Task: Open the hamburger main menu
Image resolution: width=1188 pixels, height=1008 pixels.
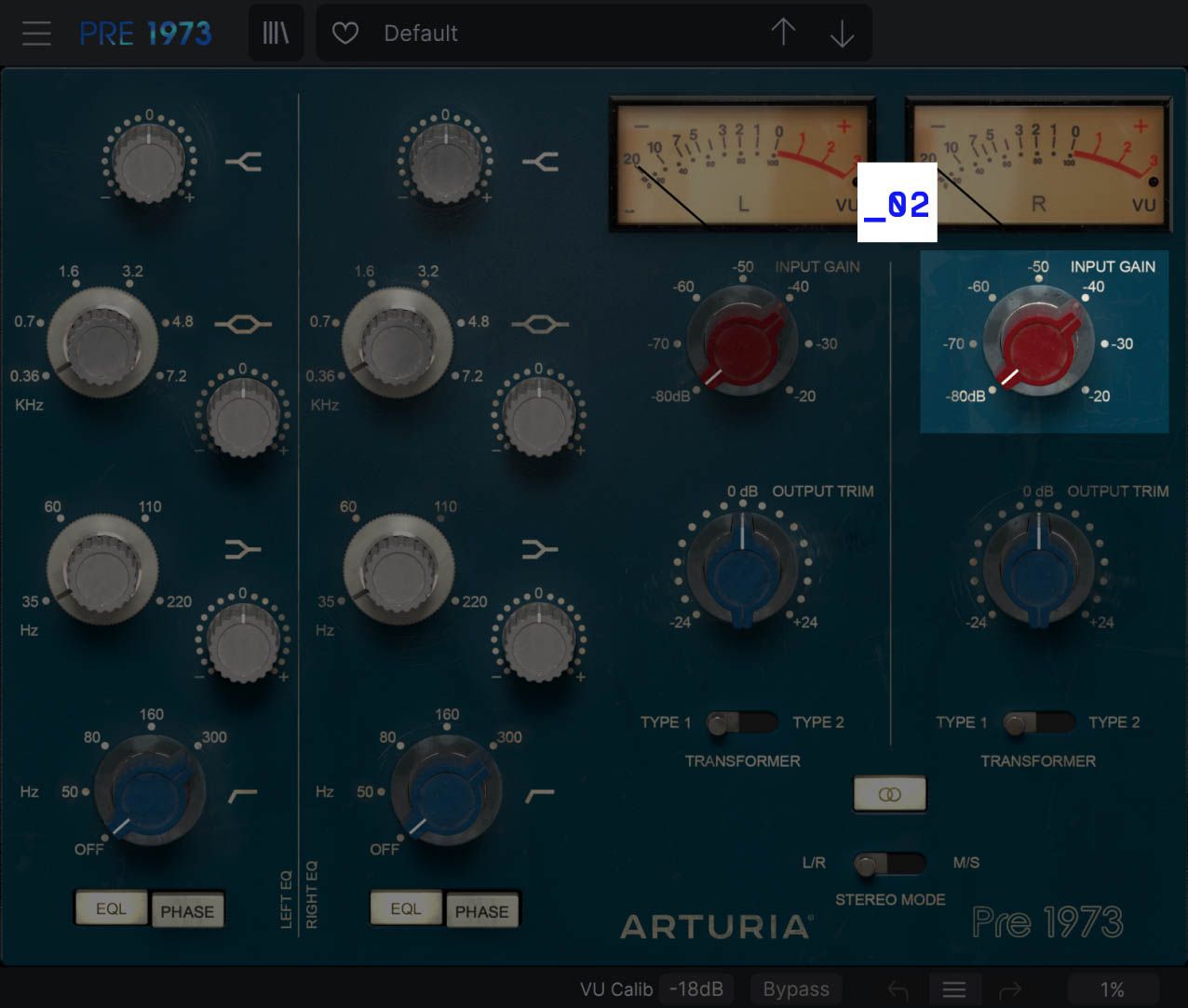Action: (x=36, y=34)
